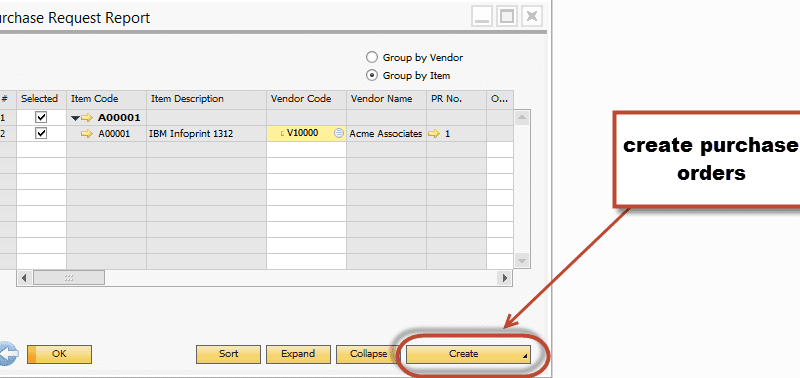
Task: Maximize the Purchase Request Report window
Action: coord(507,16)
